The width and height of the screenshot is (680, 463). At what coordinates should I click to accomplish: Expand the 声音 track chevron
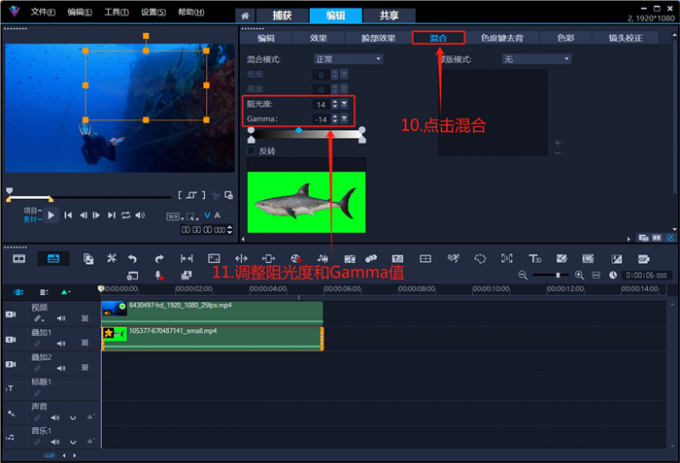click(73, 418)
